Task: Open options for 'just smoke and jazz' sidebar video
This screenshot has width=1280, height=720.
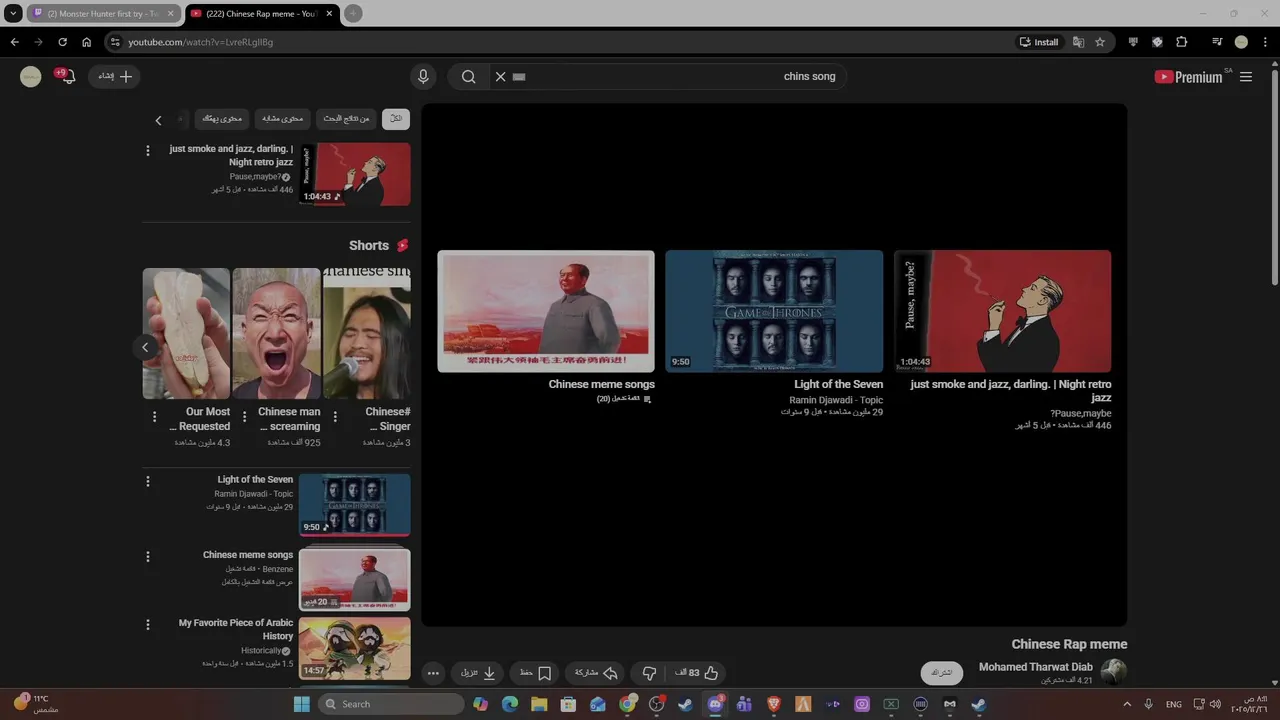Action: pyautogui.click(x=148, y=150)
